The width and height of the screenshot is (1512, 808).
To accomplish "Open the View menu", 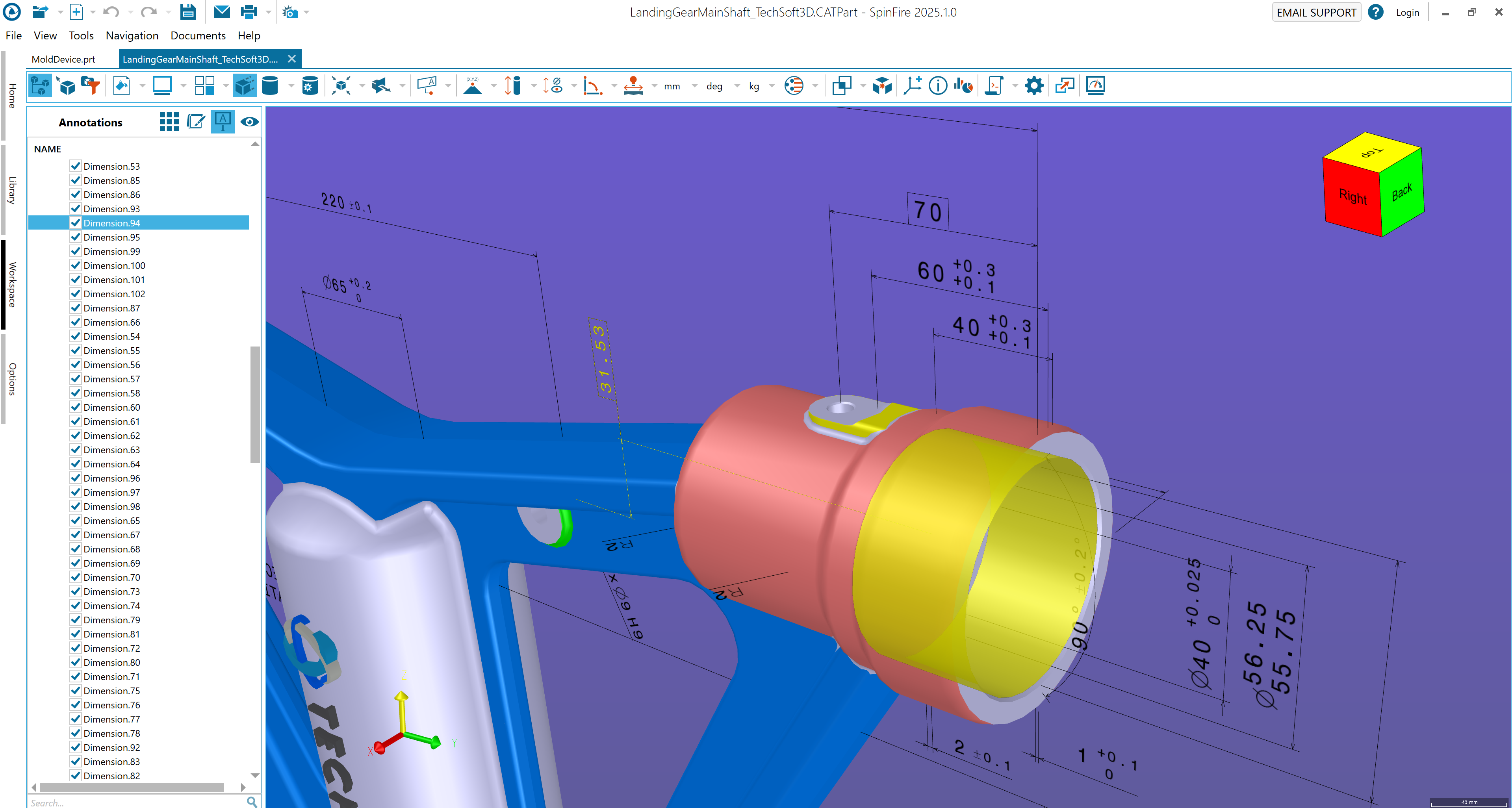I will [45, 36].
